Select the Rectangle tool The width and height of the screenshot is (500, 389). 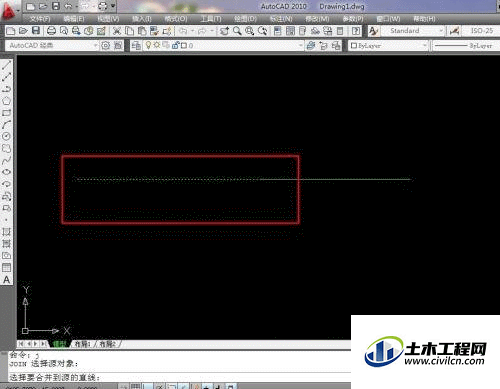[7, 113]
